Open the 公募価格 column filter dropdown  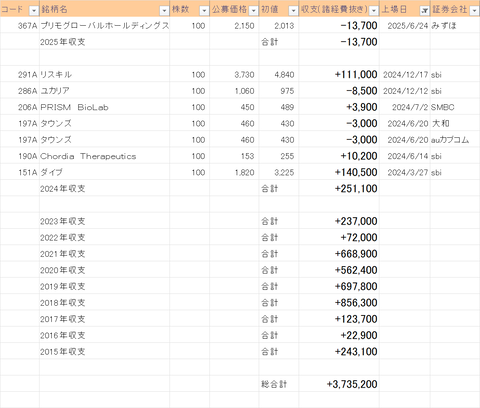254,11
